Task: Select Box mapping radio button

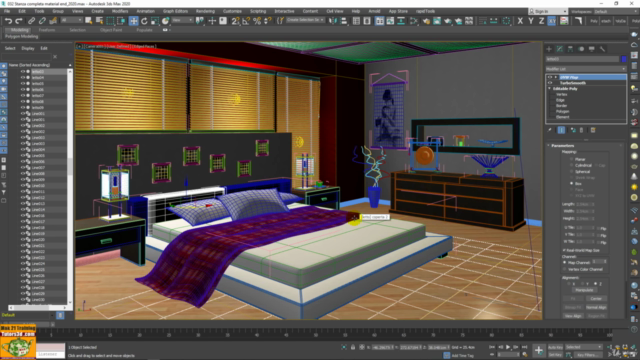Action: click(x=571, y=184)
